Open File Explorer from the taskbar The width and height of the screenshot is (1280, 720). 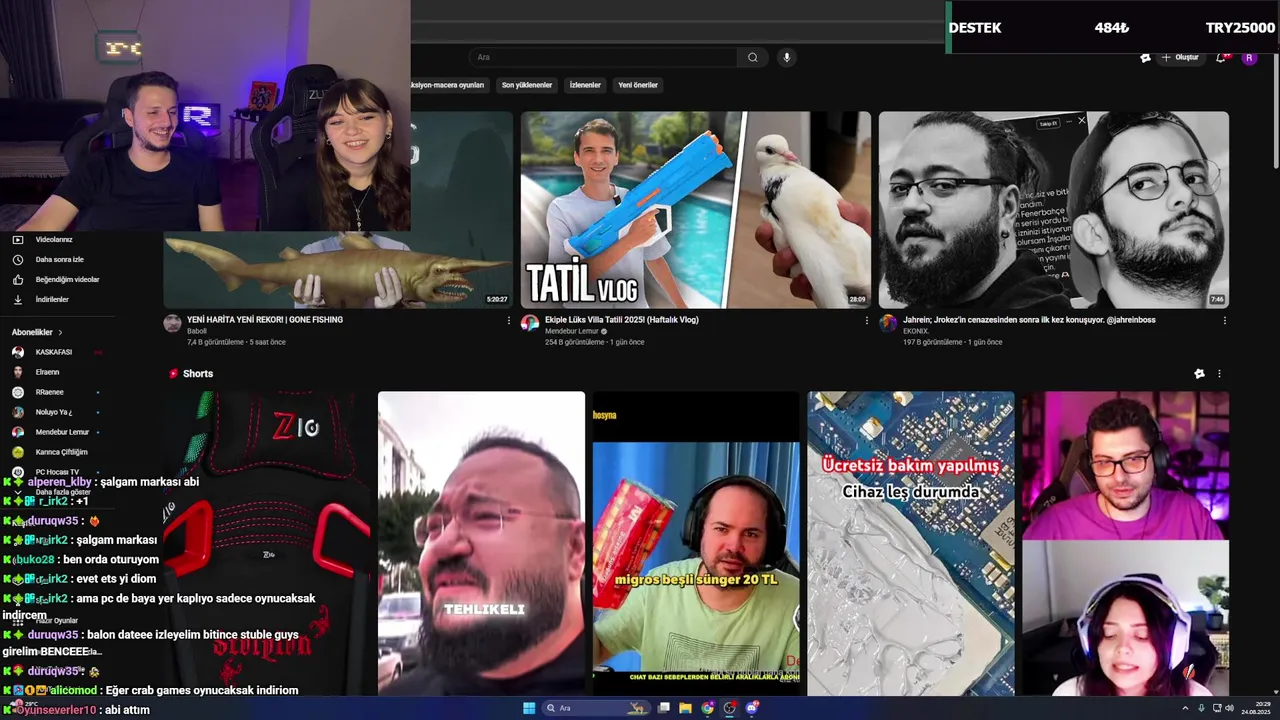pos(685,708)
